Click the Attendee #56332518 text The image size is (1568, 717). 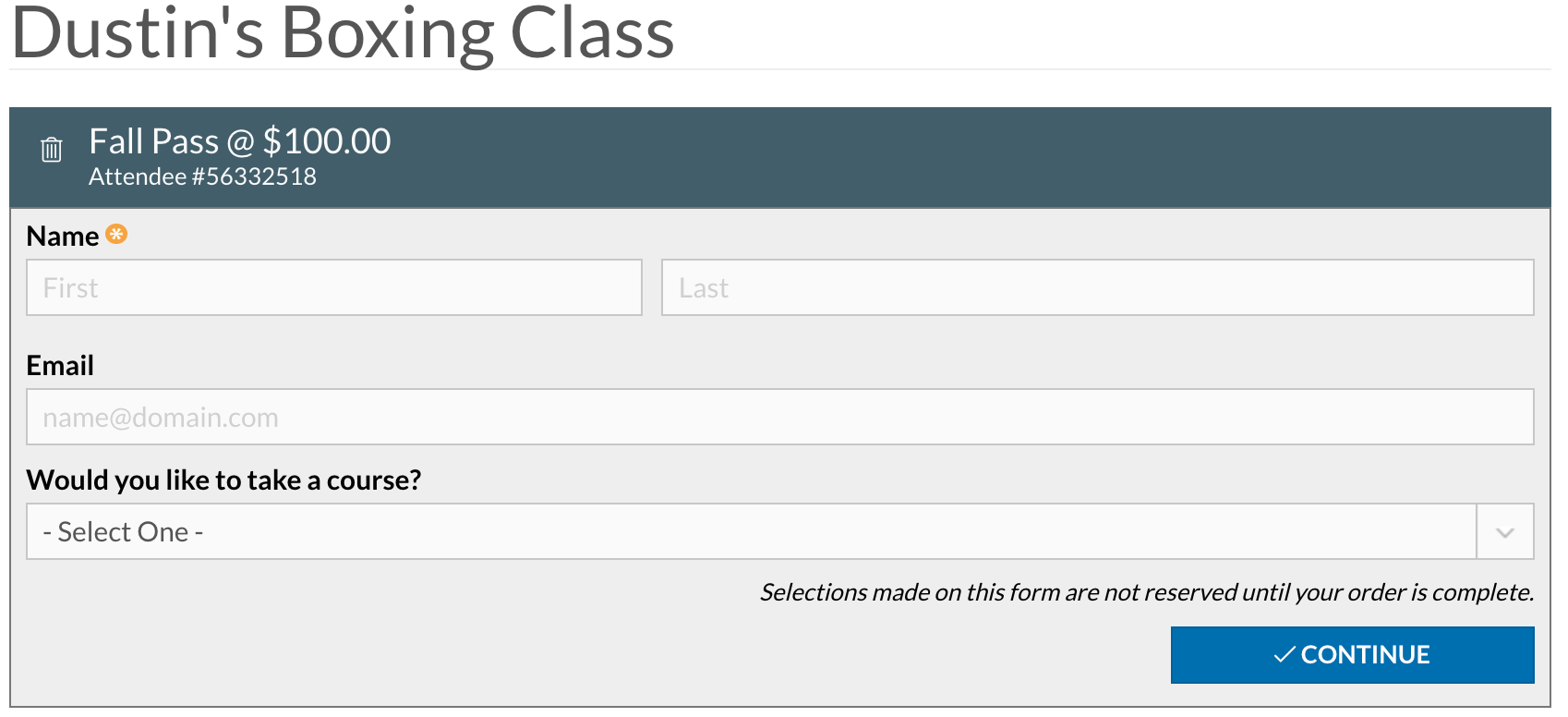tap(202, 176)
